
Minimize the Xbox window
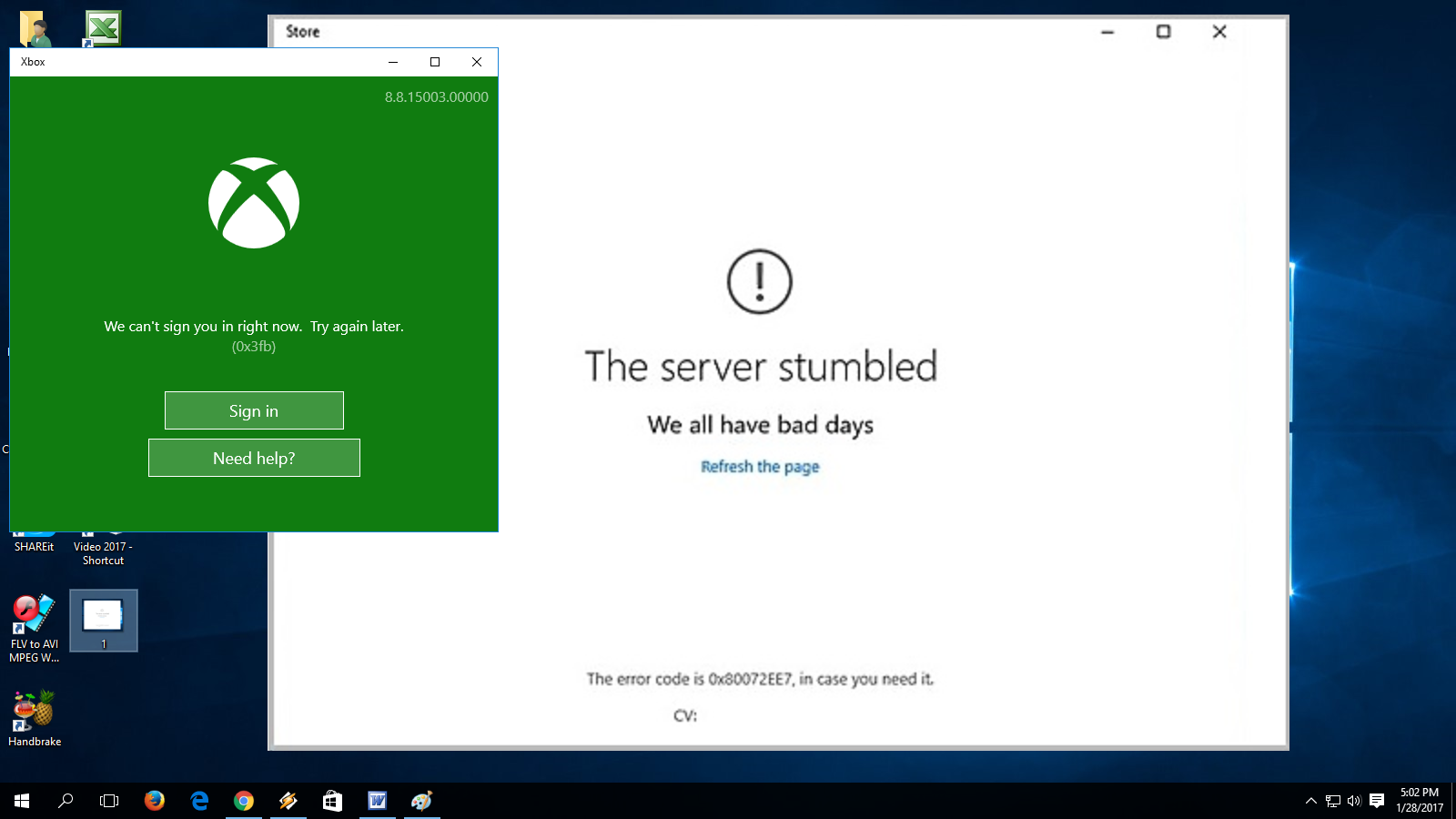pos(393,62)
